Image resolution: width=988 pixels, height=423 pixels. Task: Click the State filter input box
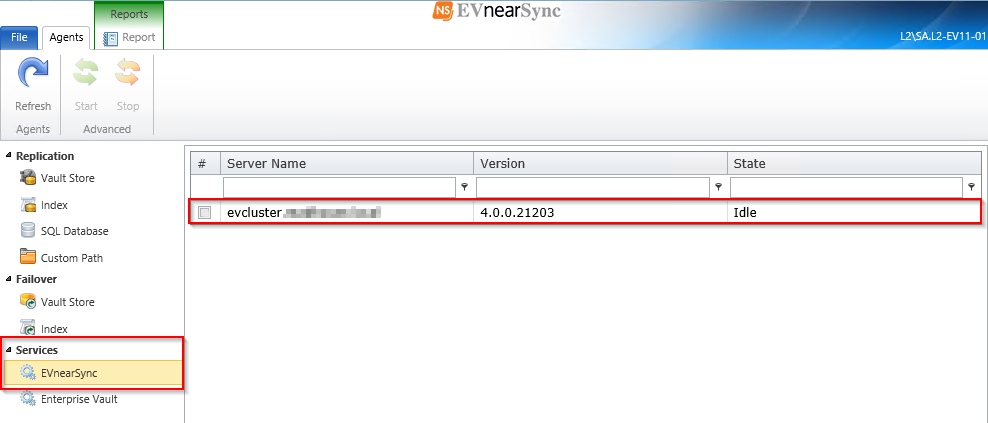tap(846, 187)
